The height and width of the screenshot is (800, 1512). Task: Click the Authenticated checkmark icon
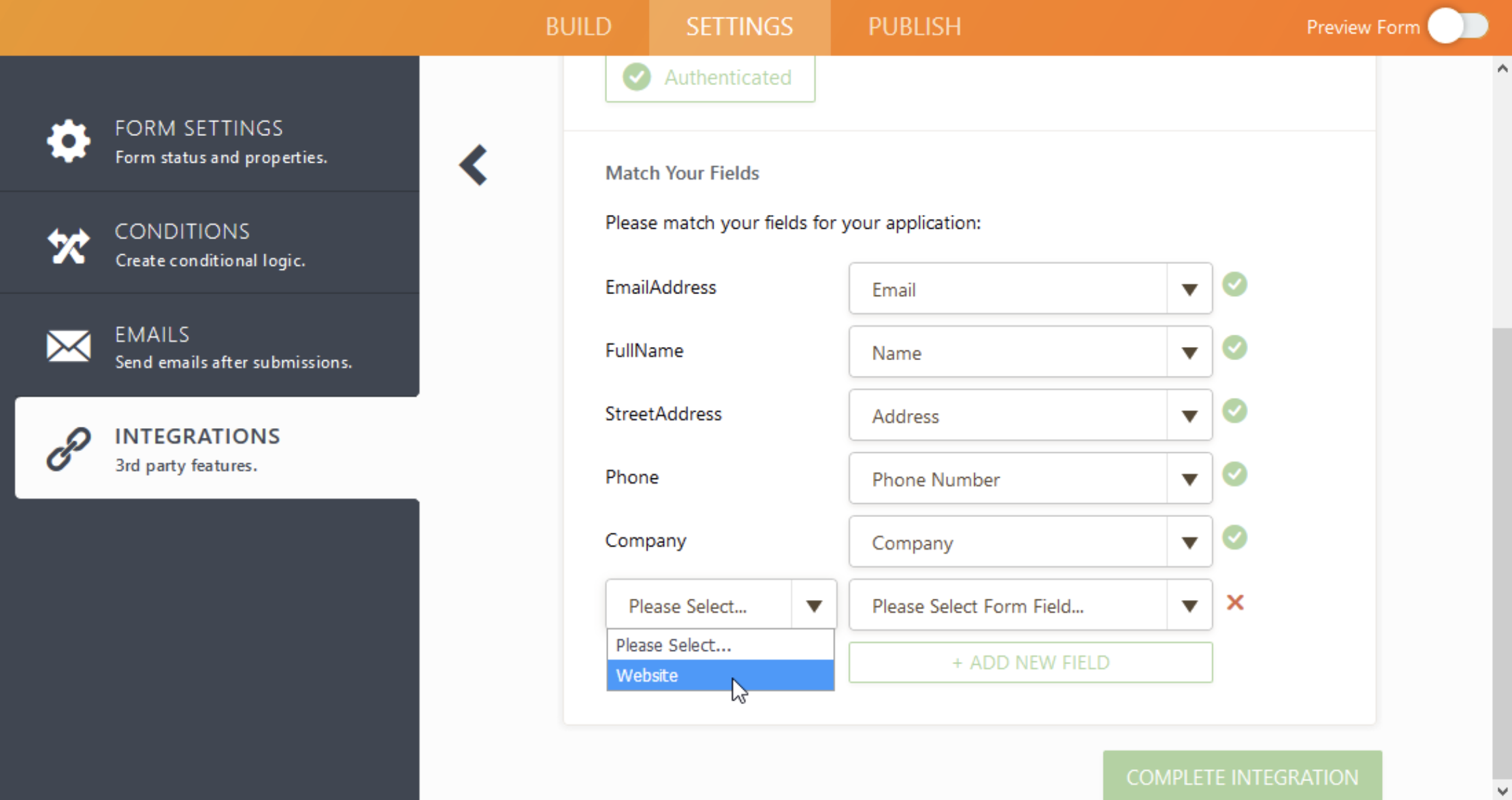(x=636, y=77)
